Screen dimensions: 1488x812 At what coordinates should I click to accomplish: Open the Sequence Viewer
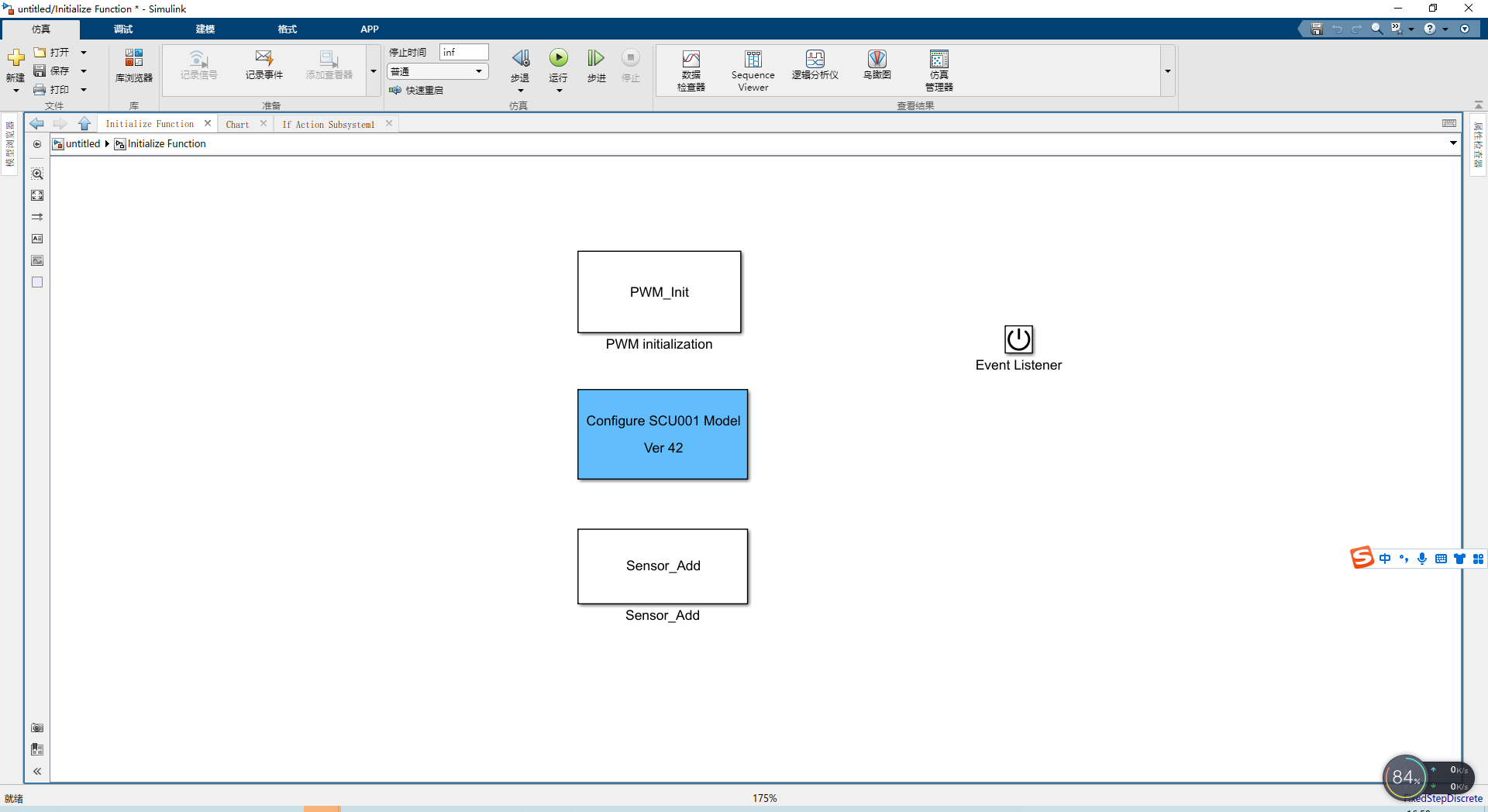(753, 71)
